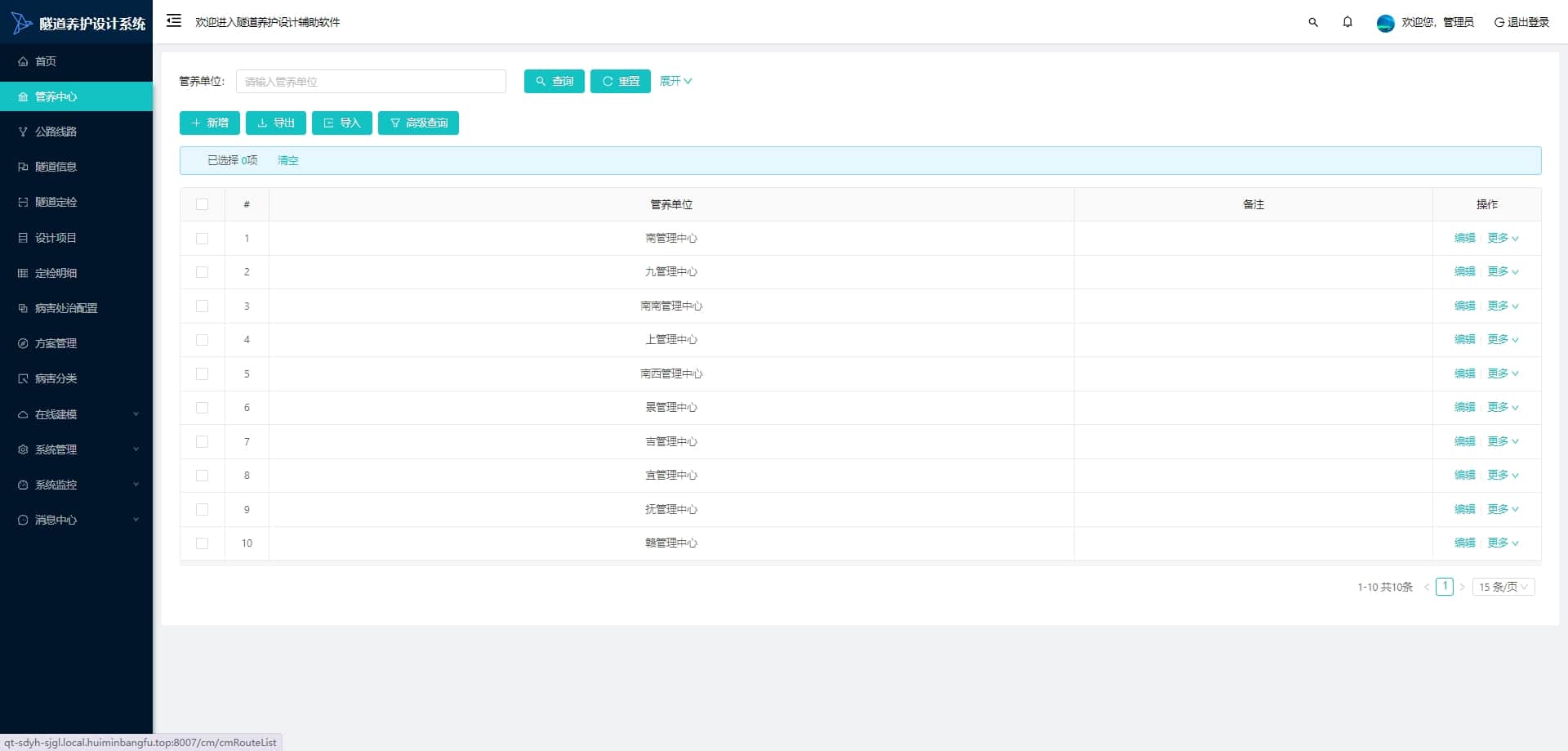Check the checkbox for row 1 南管理中心

(203, 239)
